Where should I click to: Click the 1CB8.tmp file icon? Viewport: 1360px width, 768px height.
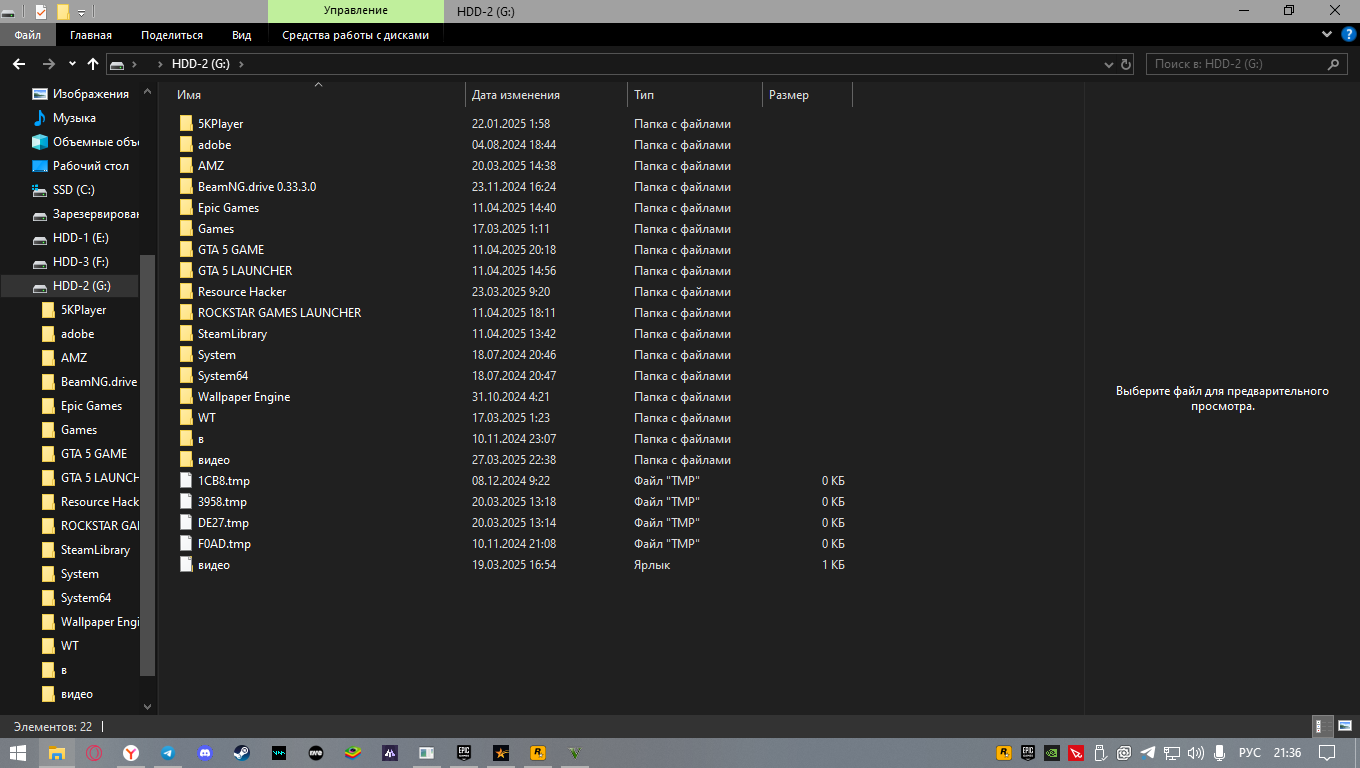(x=185, y=481)
